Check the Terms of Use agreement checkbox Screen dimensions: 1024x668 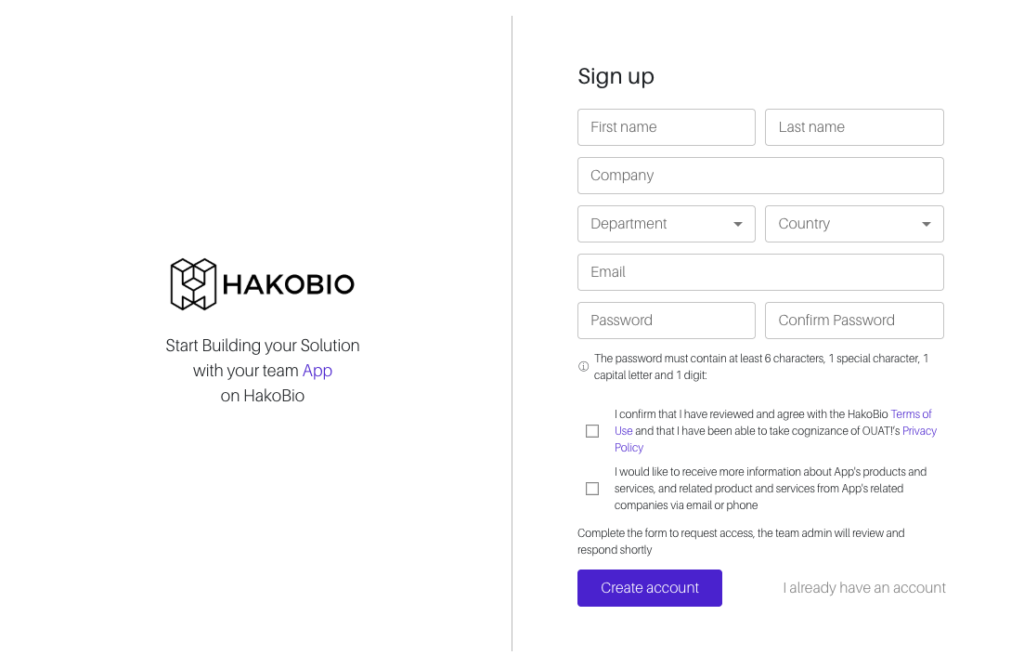tap(592, 431)
